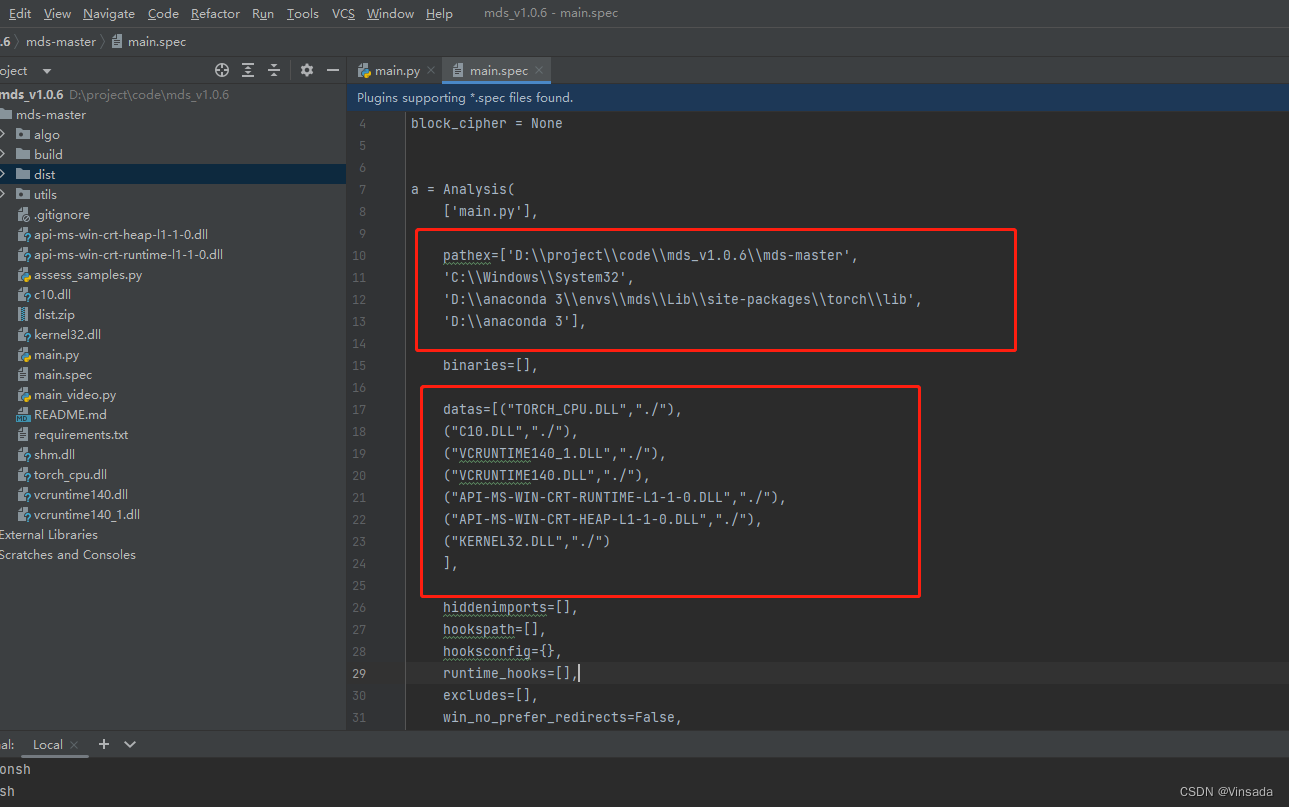Click mds-master in the breadcrumb bar
1289x807 pixels.
click(x=61, y=42)
